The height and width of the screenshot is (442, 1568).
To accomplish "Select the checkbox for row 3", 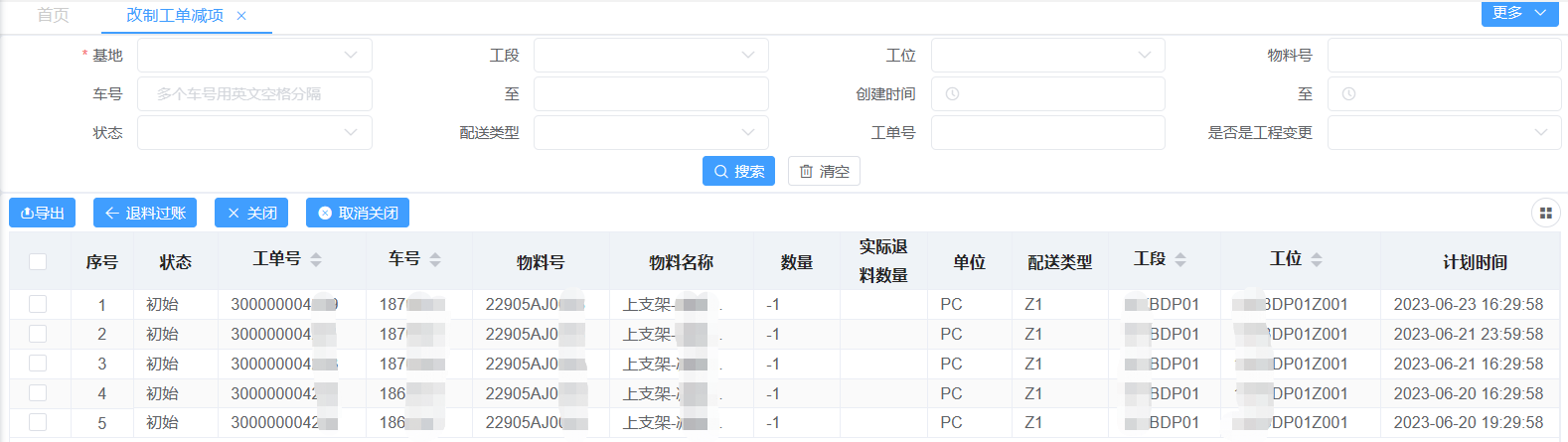I will click(x=38, y=364).
